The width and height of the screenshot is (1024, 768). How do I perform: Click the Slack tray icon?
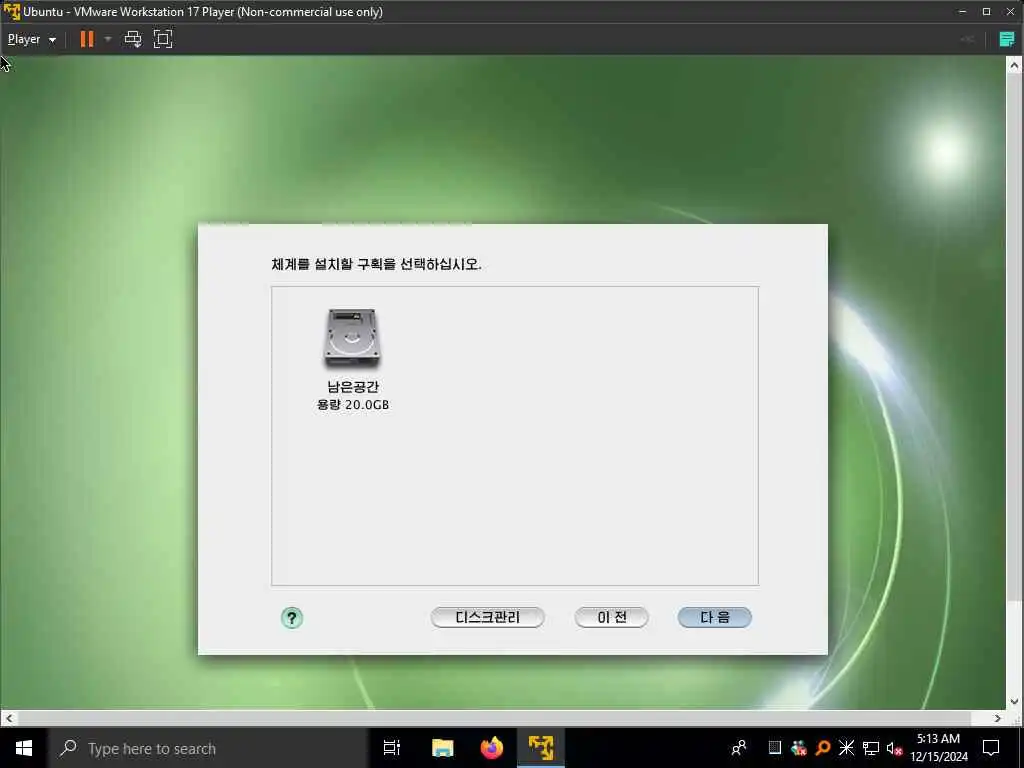[799, 748]
